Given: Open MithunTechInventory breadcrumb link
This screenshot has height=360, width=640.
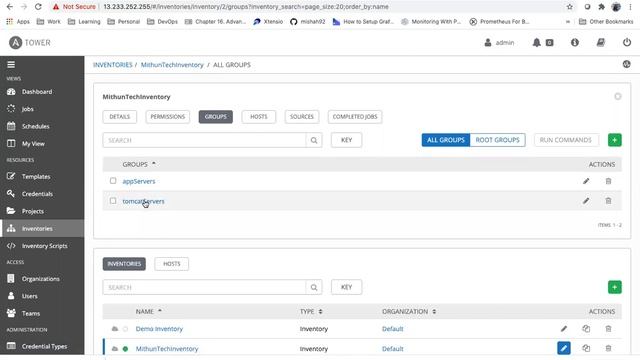Looking at the screenshot, I should pyautogui.click(x=172, y=65).
